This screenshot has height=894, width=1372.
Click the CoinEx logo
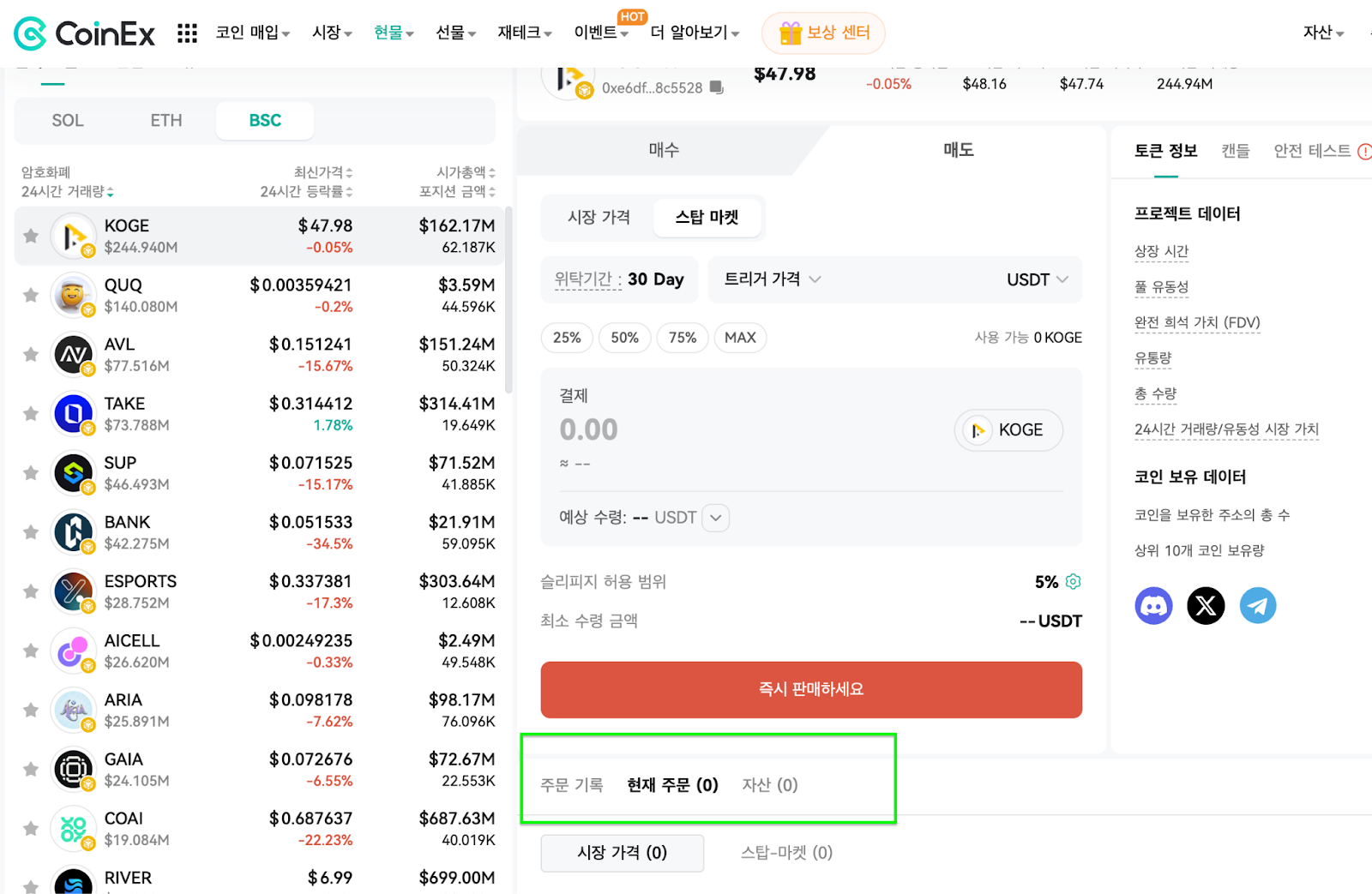click(83, 33)
